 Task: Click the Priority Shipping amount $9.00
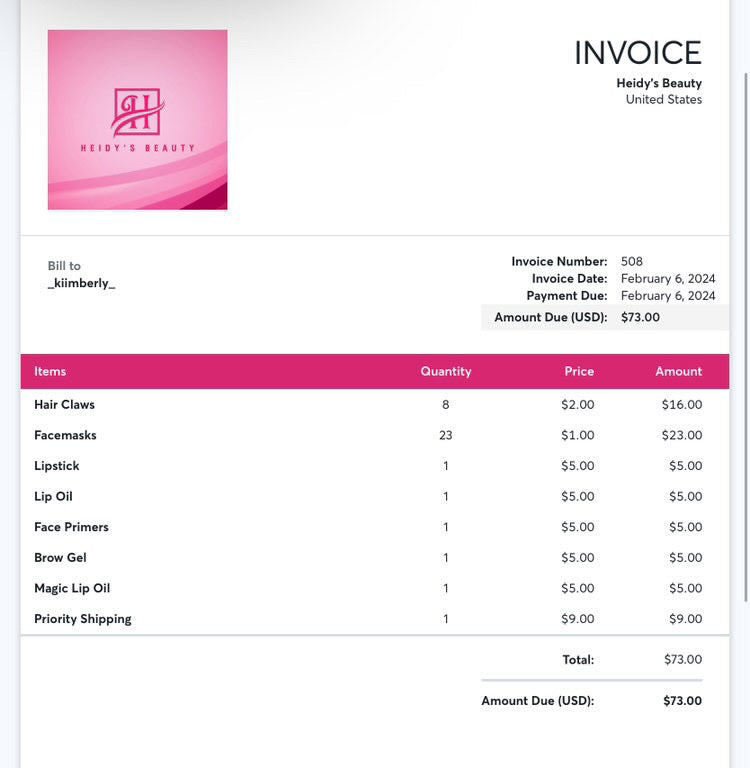pos(685,619)
